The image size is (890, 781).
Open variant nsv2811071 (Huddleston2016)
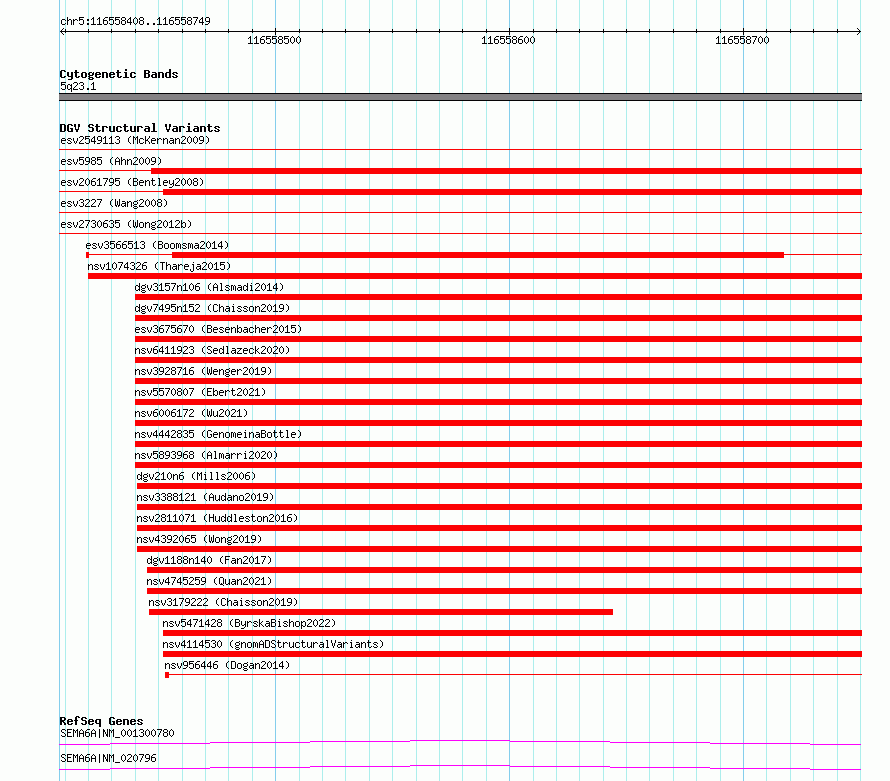[x=217, y=518]
